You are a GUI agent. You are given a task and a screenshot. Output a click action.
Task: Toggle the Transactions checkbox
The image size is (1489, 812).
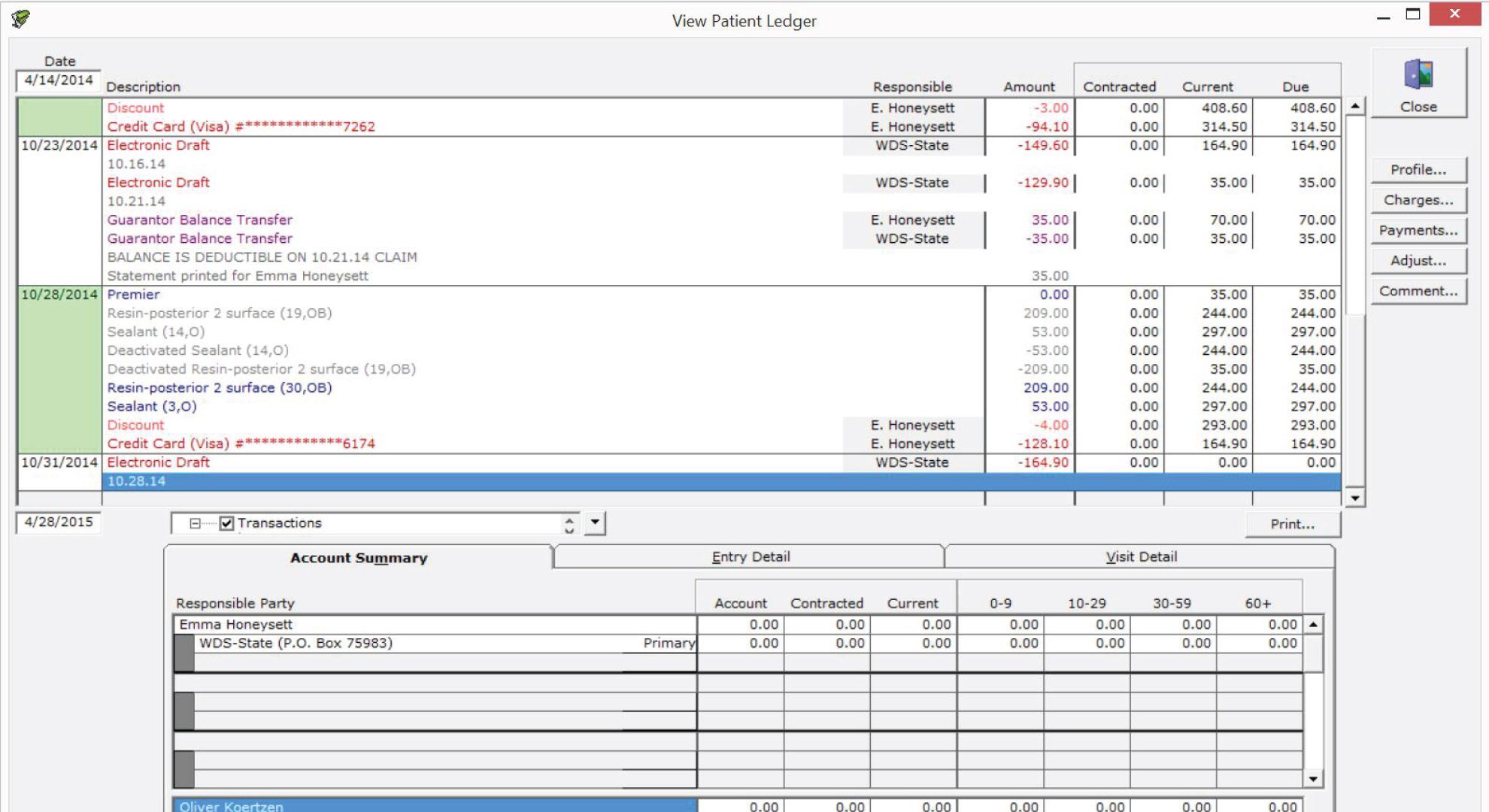(226, 523)
